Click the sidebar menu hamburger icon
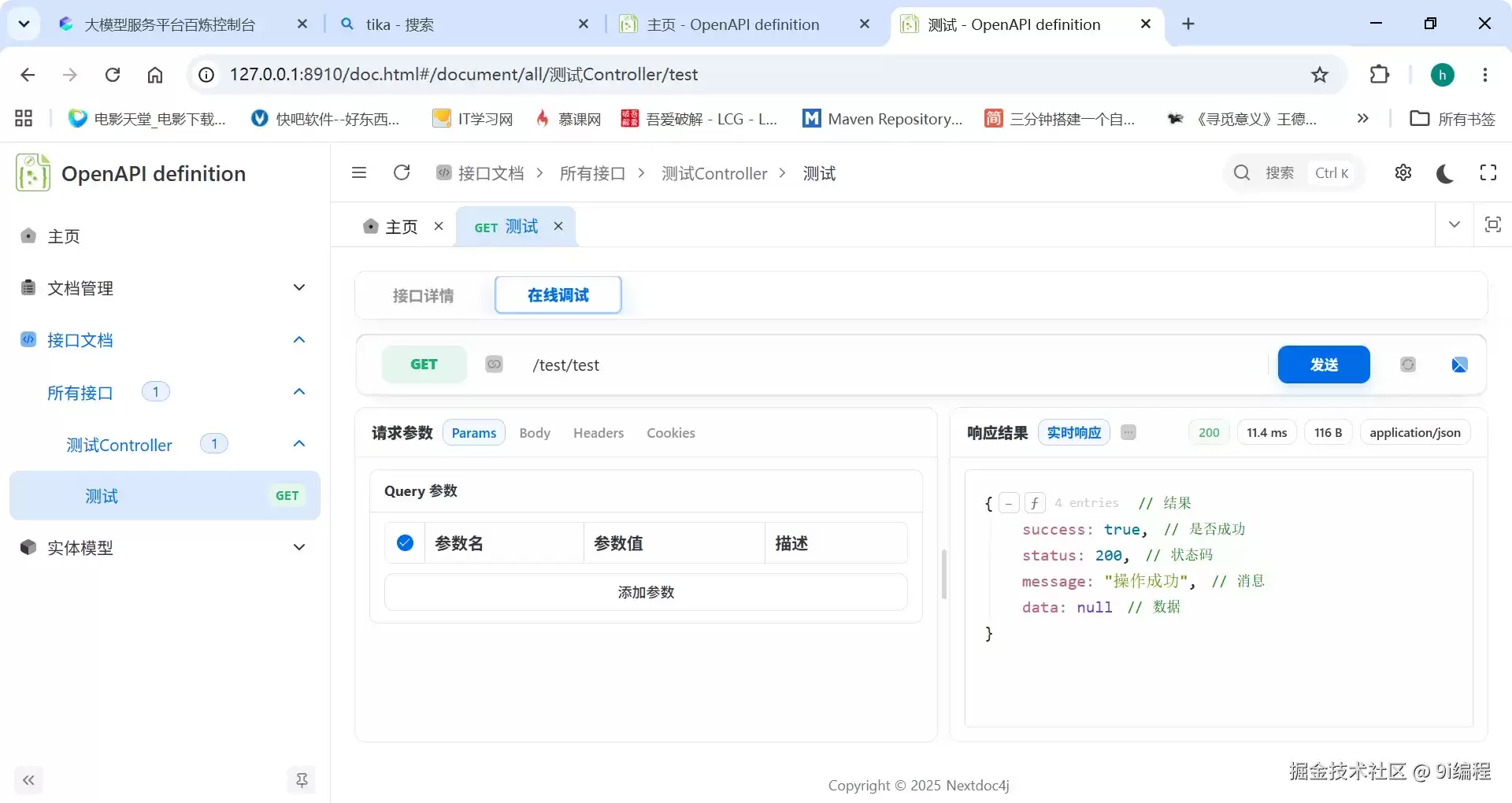The height and width of the screenshot is (803, 1512). (x=359, y=172)
